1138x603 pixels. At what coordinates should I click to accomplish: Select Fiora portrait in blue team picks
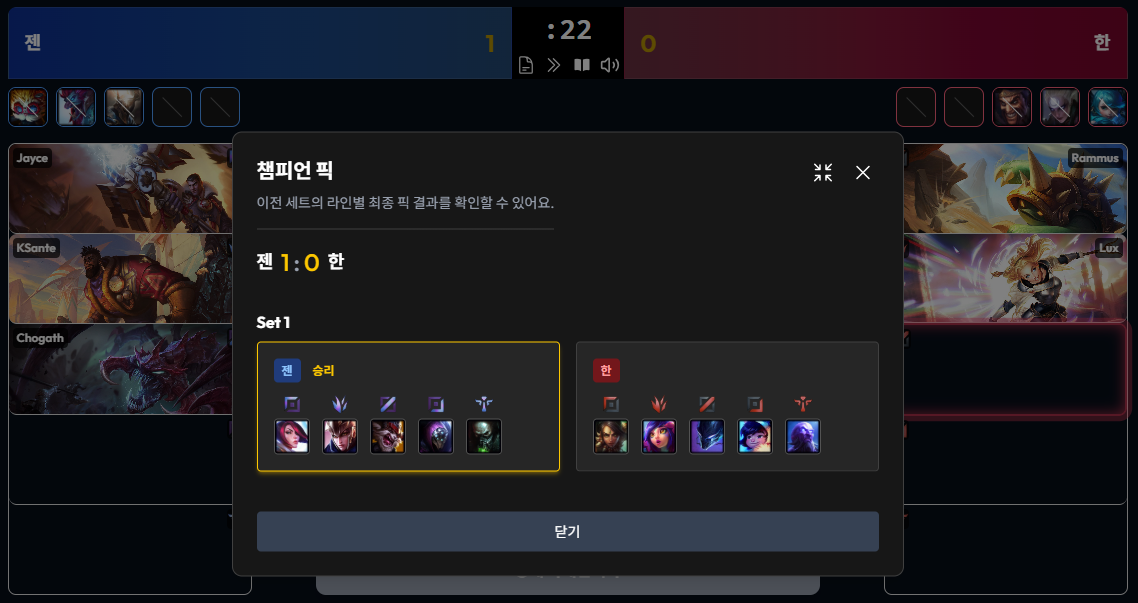click(292, 437)
